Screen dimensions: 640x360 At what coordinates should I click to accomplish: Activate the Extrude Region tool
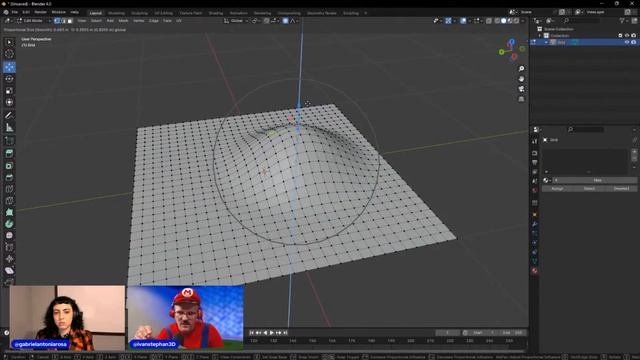[x=9, y=153]
